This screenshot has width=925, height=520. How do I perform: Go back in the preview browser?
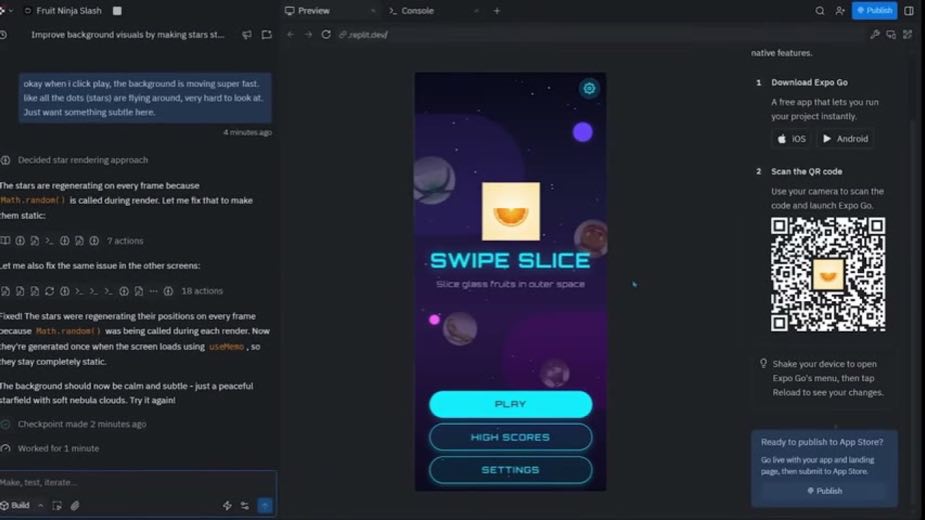(x=290, y=35)
